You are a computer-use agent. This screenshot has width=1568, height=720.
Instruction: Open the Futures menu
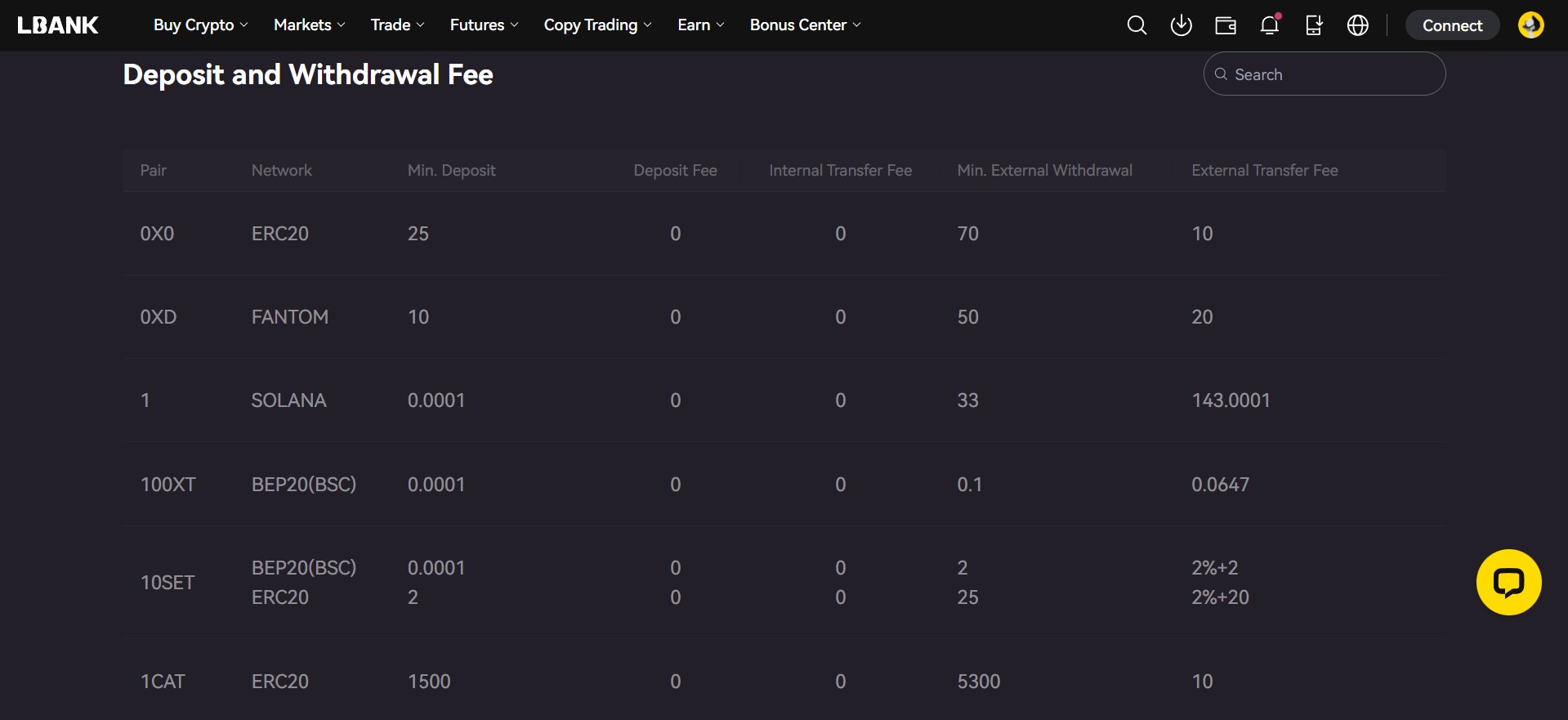tap(484, 25)
